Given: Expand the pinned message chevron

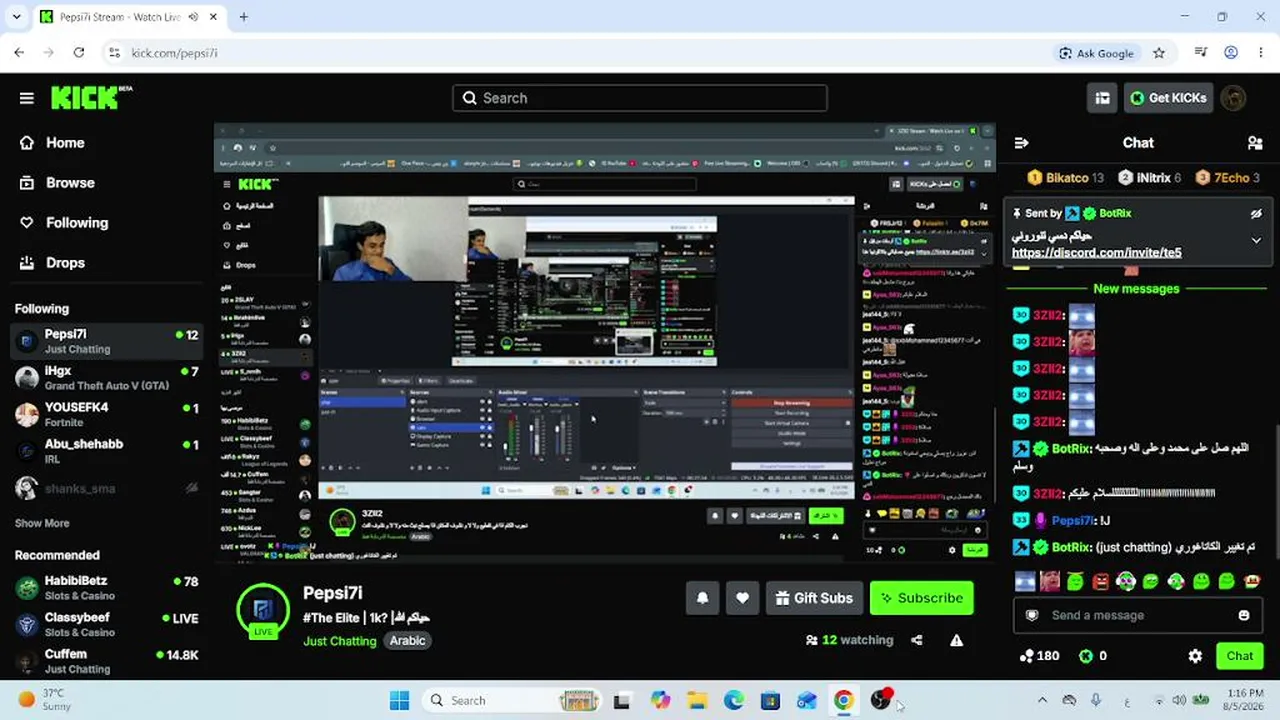Looking at the screenshot, I should tap(1256, 240).
